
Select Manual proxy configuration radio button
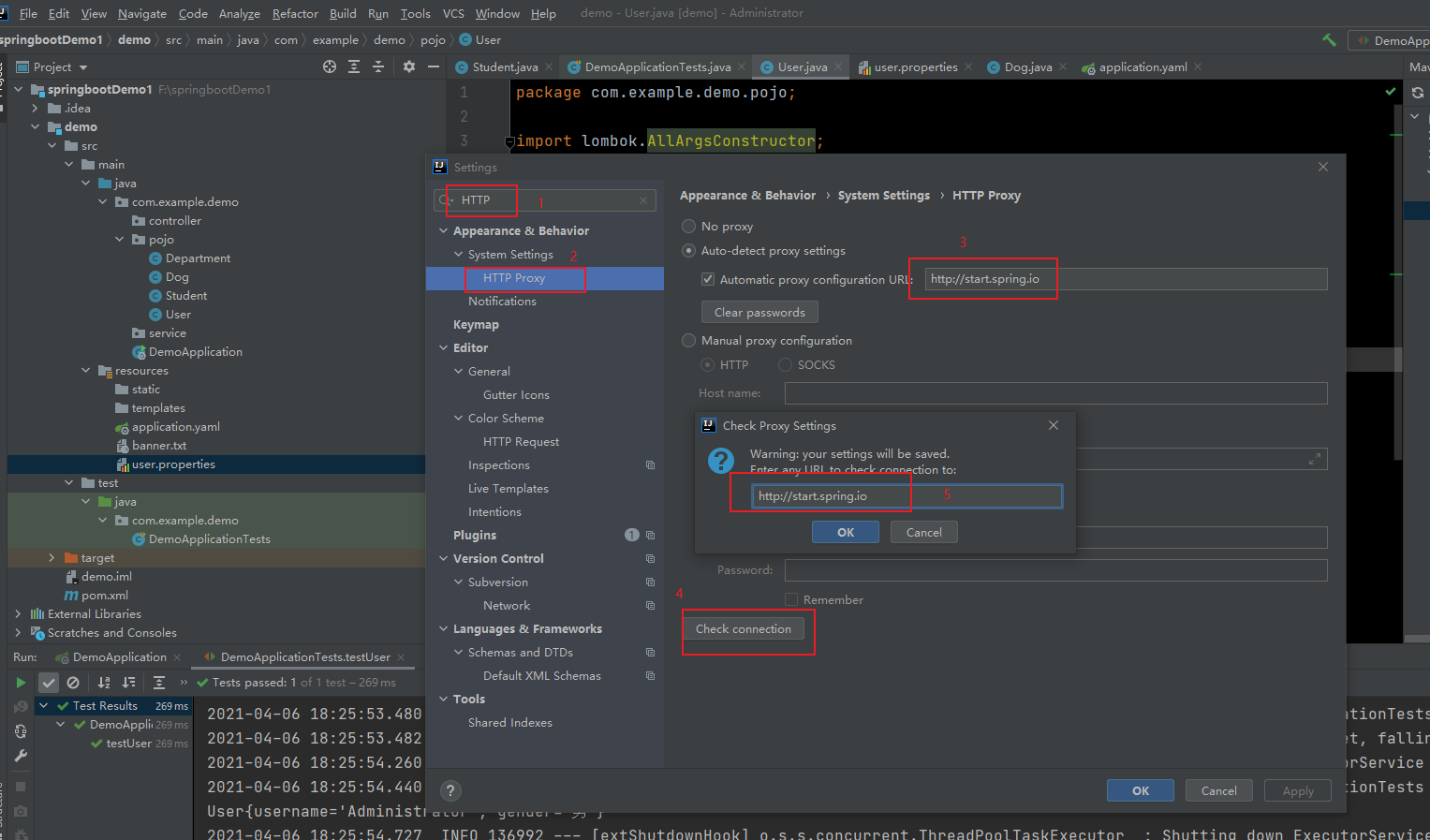pyautogui.click(x=689, y=340)
